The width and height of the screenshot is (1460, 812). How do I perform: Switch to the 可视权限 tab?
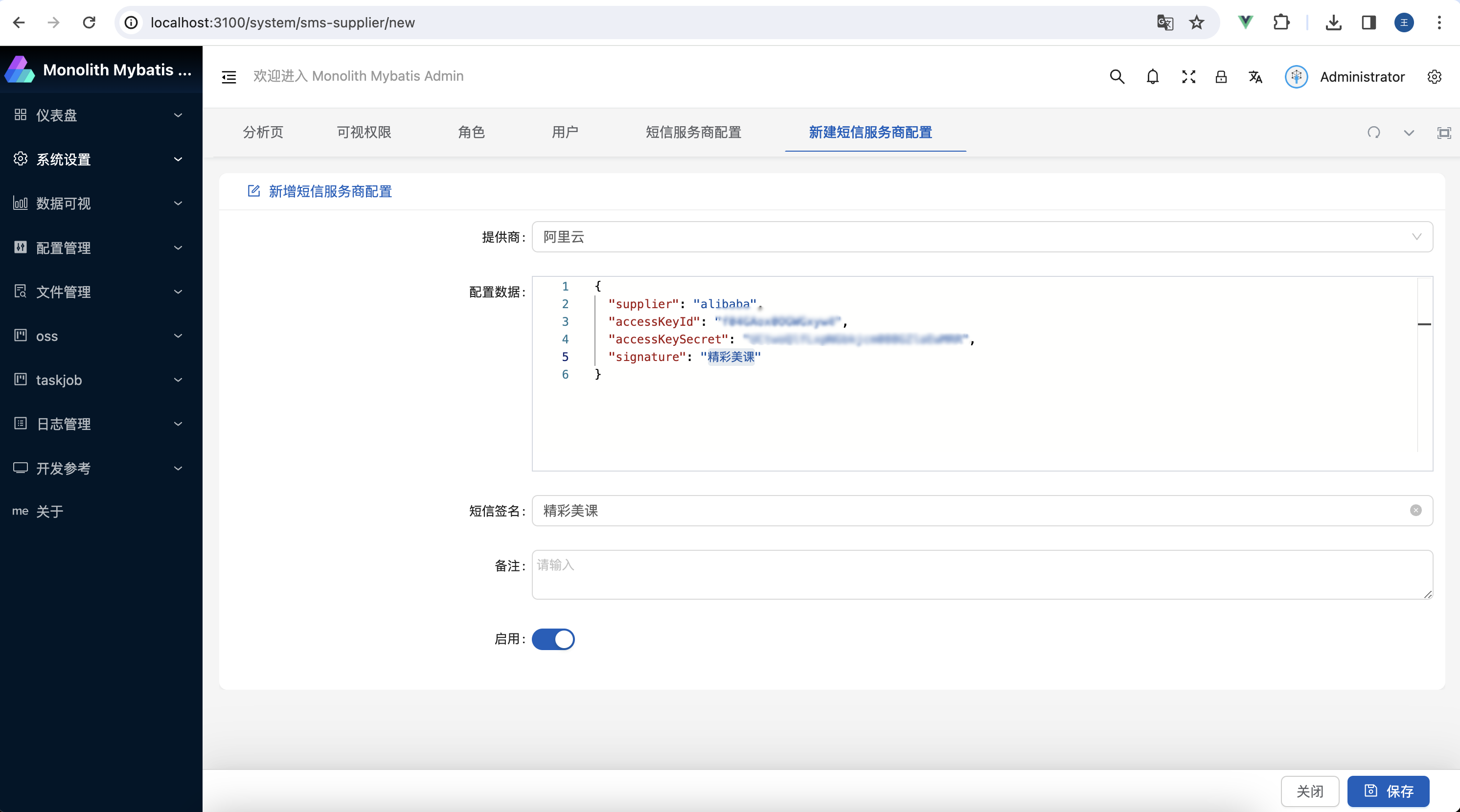pos(364,132)
